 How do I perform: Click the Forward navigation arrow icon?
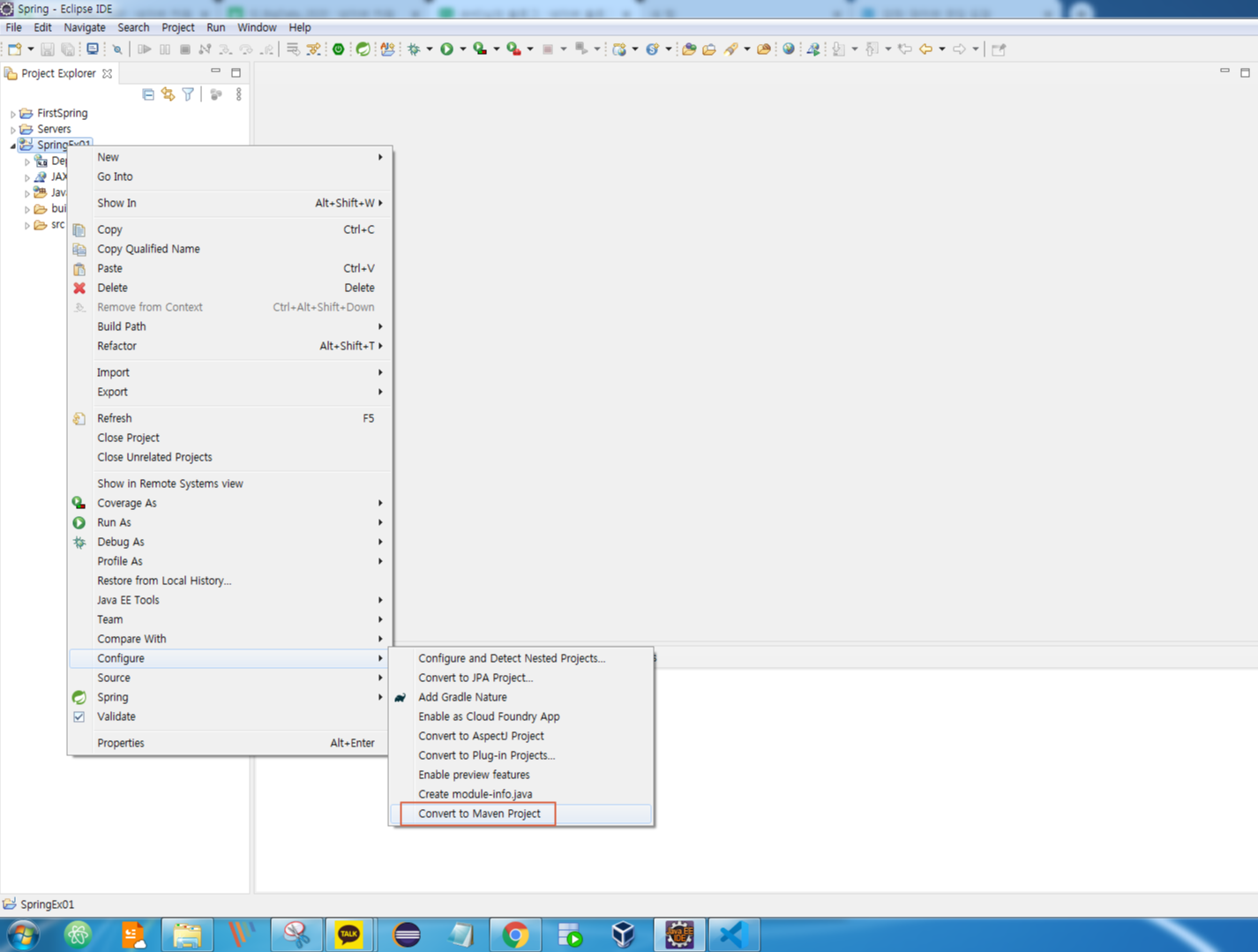click(x=959, y=49)
